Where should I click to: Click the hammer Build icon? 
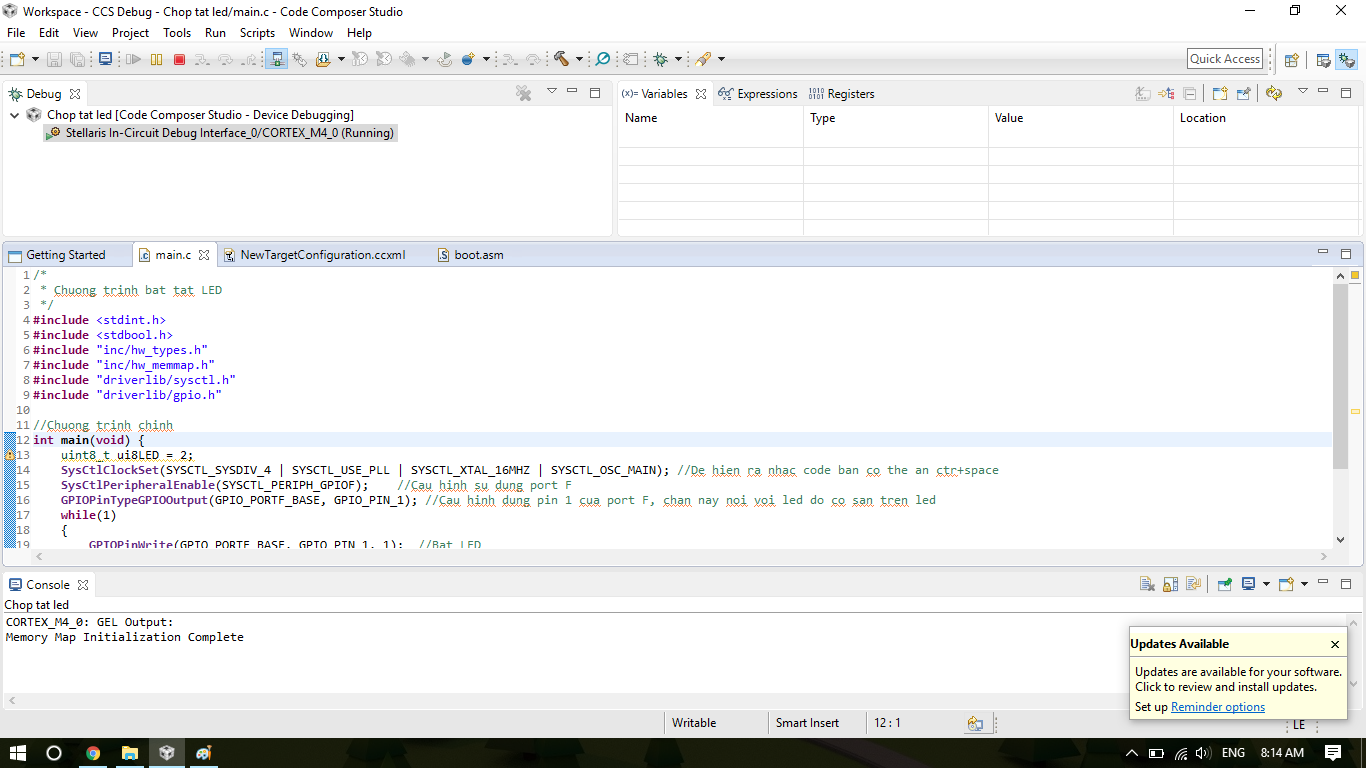coord(561,60)
